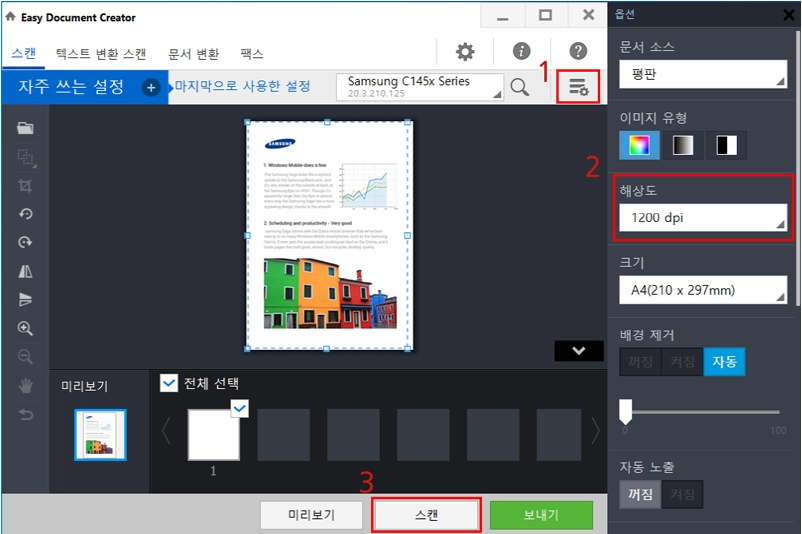Close the 옵션 panel
Image resolution: width=802 pixels, height=534 pixels.
coord(789,15)
